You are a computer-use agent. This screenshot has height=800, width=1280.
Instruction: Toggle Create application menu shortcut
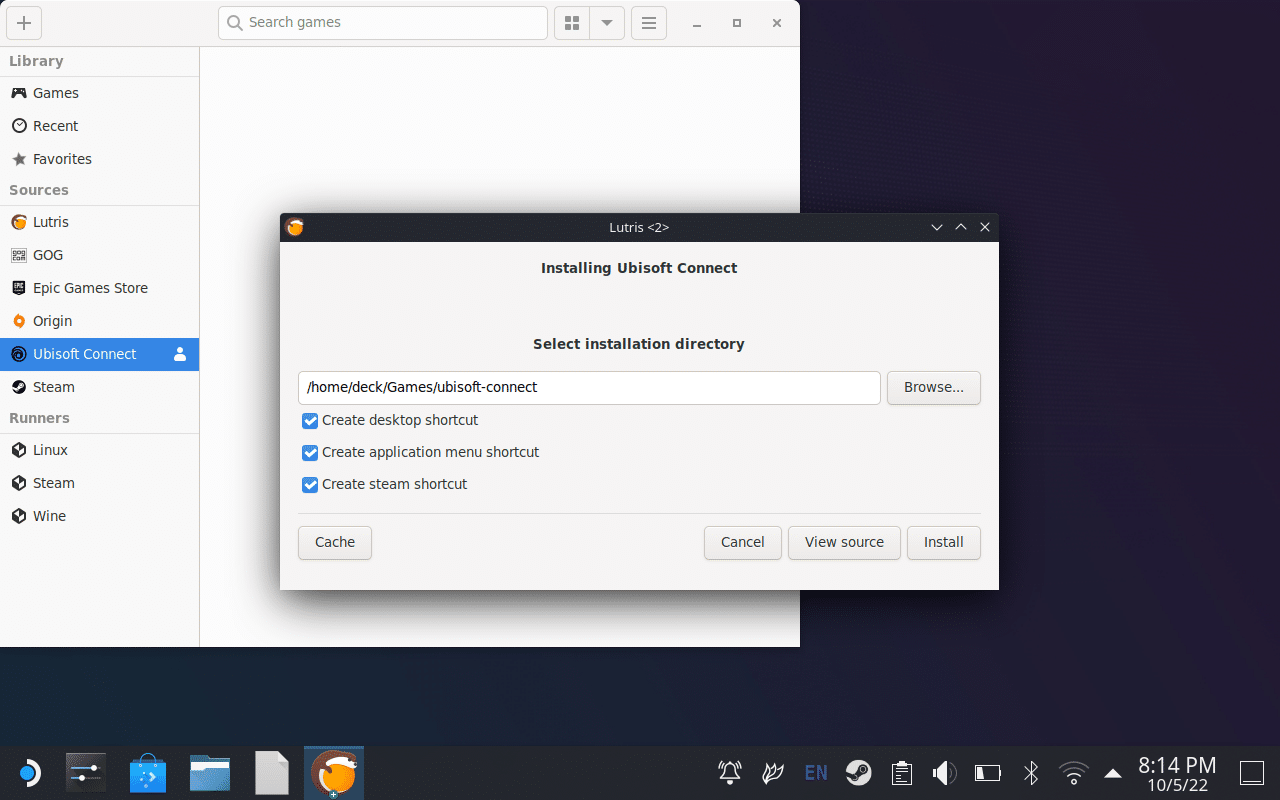pos(310,453)
